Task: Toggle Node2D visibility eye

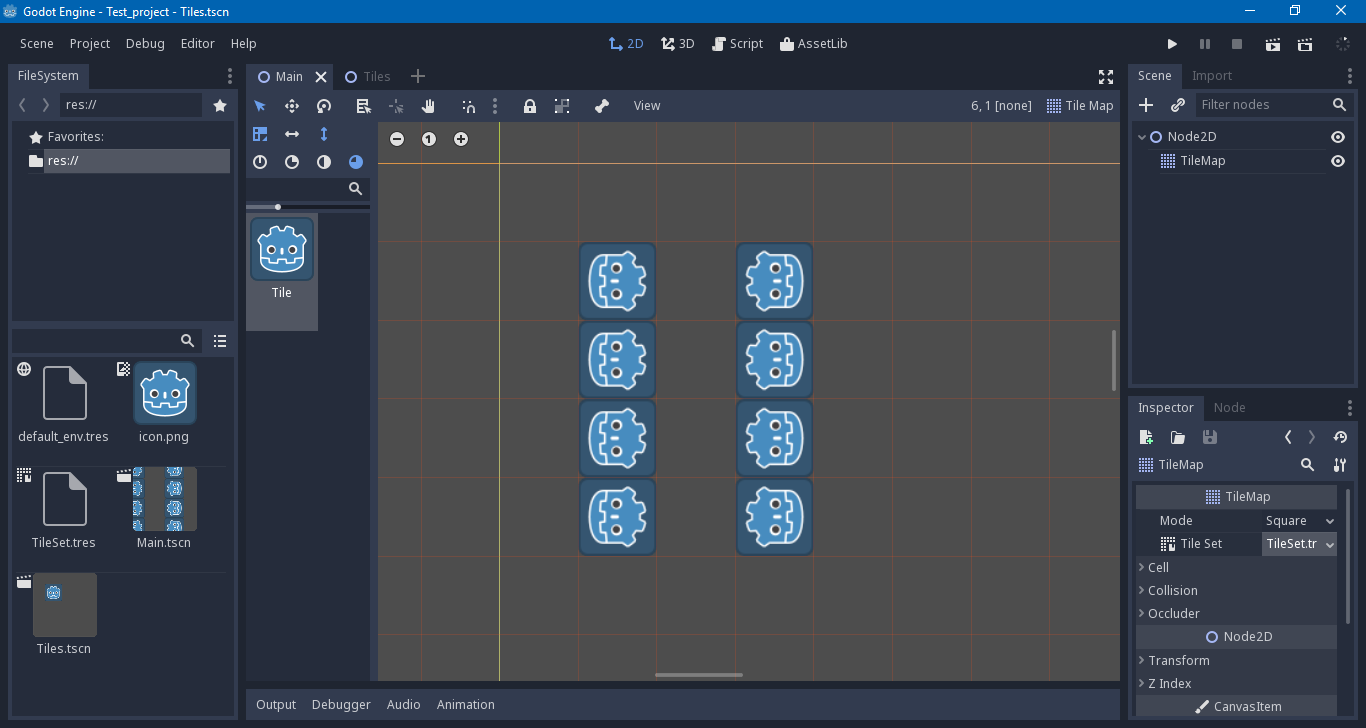Action: [x=1338, y=137]
